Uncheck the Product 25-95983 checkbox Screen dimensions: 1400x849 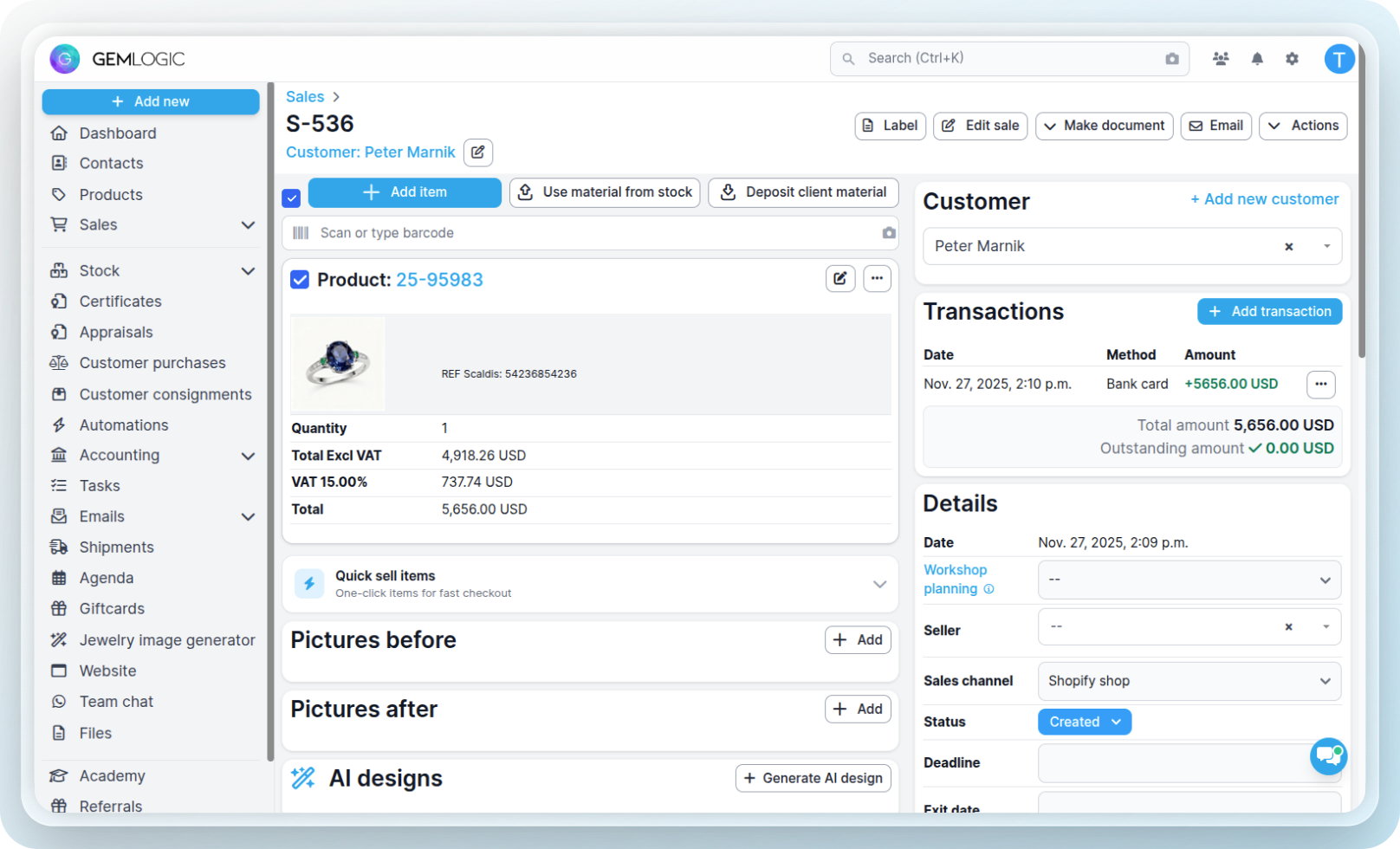[x=299, y=279]
